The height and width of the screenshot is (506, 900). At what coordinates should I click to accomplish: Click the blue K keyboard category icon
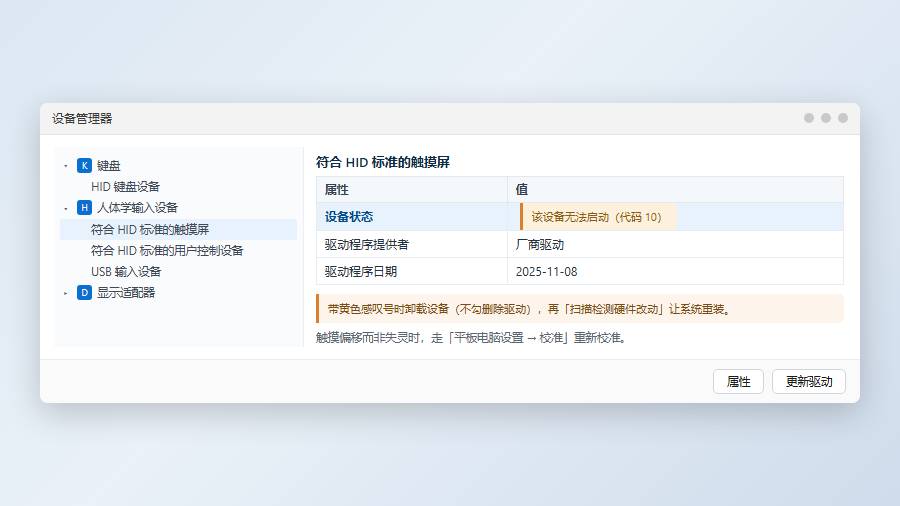(84, 166)
